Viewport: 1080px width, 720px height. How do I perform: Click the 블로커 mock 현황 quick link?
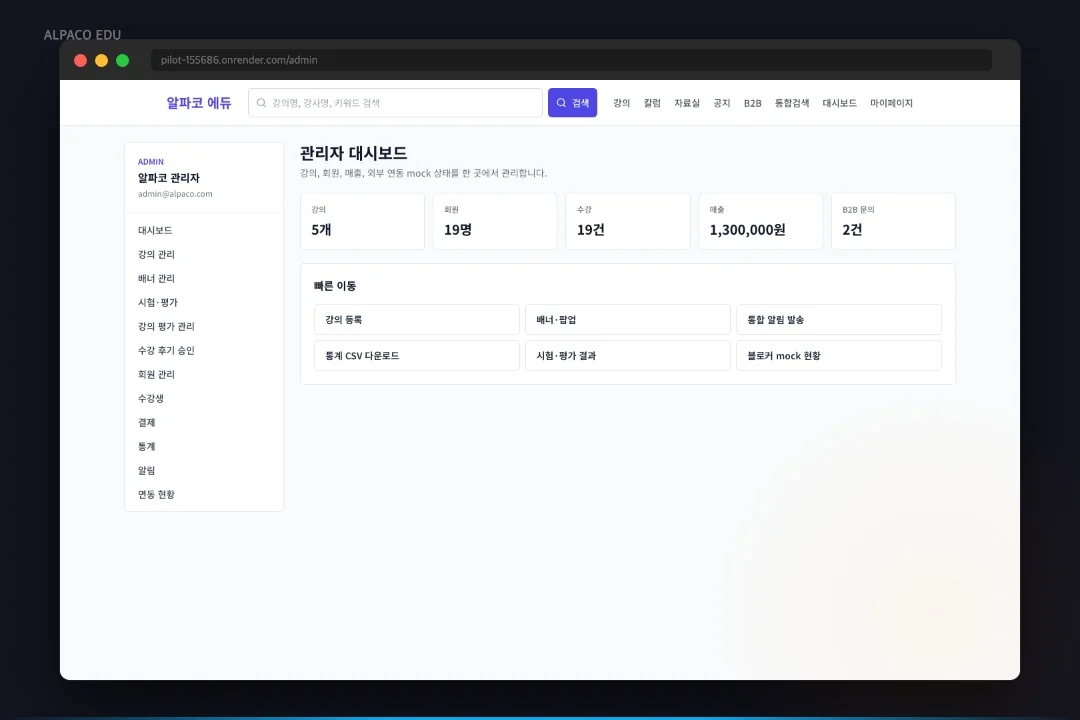coord(838,356)
